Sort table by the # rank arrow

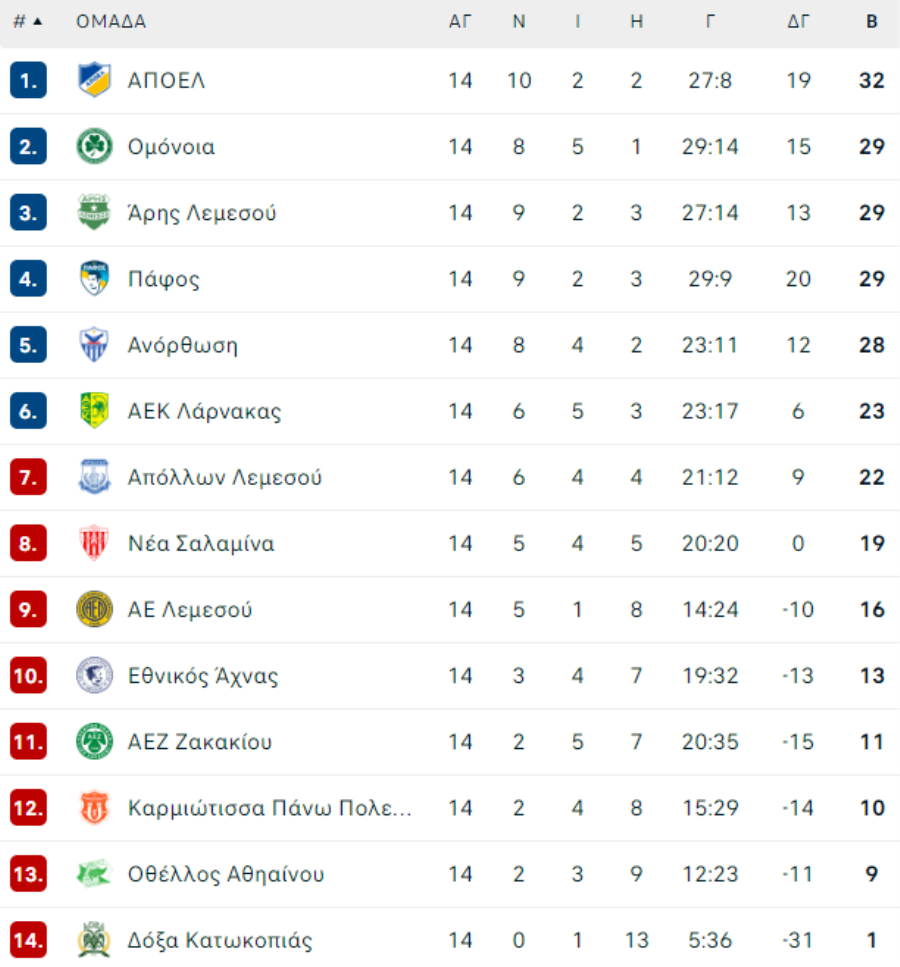28,22
